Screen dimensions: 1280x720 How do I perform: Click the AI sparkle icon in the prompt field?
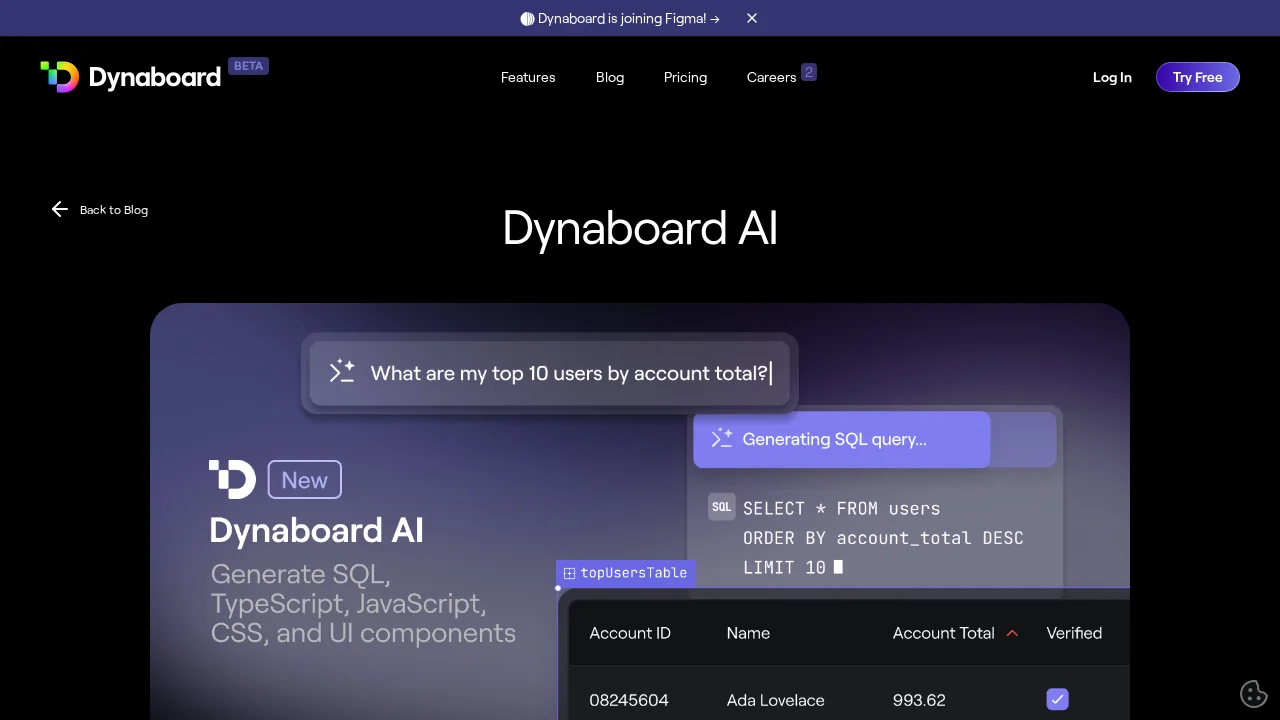pos(341,371)
